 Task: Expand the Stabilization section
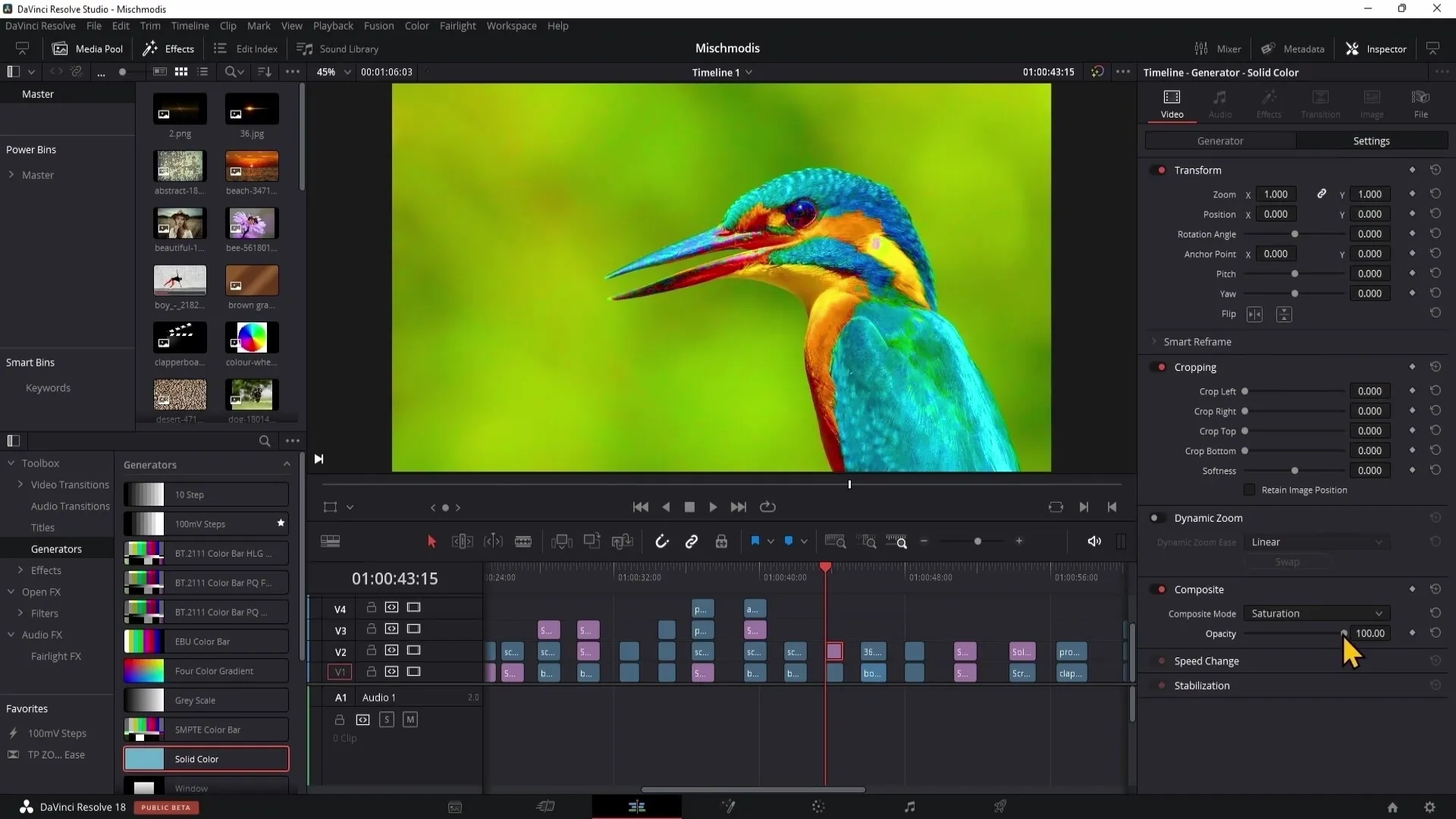coord(1202,685)
